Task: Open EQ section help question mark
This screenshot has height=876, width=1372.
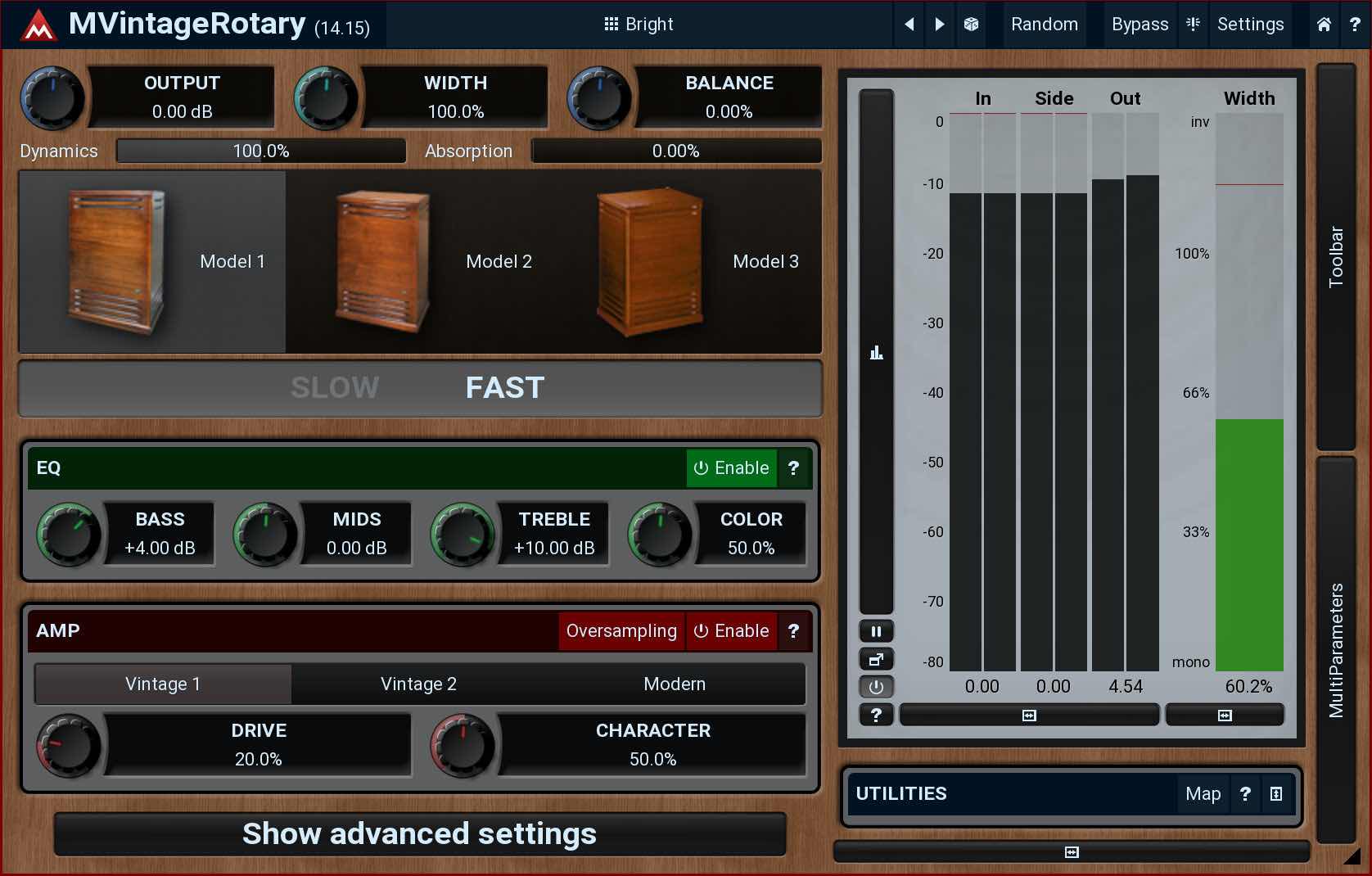Action: [793, 468]
